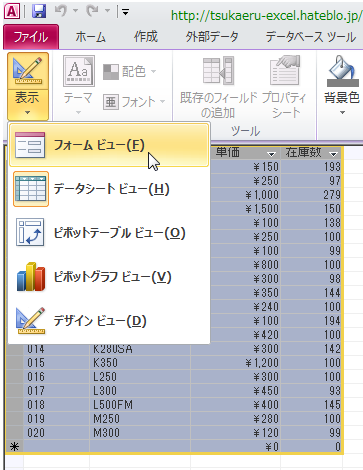Click the 279 stock cell

[311, 195]
